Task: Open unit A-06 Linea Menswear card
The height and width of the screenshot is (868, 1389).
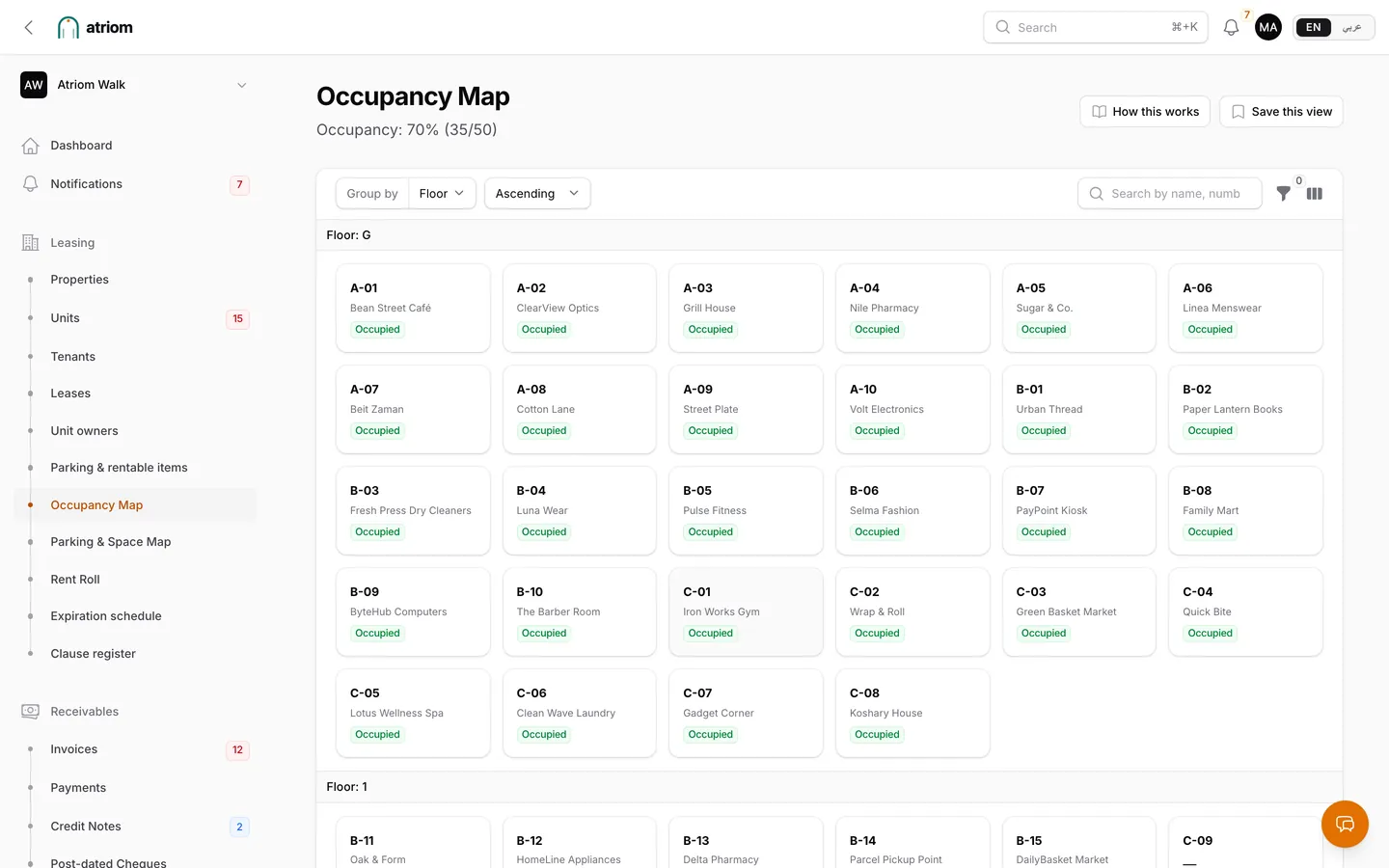Action: tap(1245, 308)
